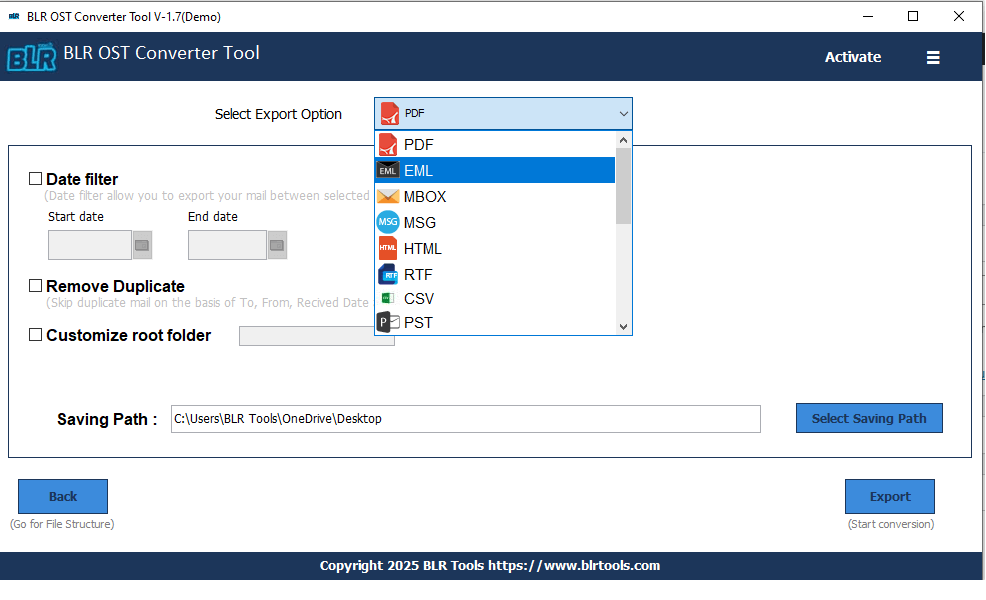Screen dimensions: 986x600
Task: Collapse the Select Export Option dropdown arrow
Action: click(x=623, y=114)
